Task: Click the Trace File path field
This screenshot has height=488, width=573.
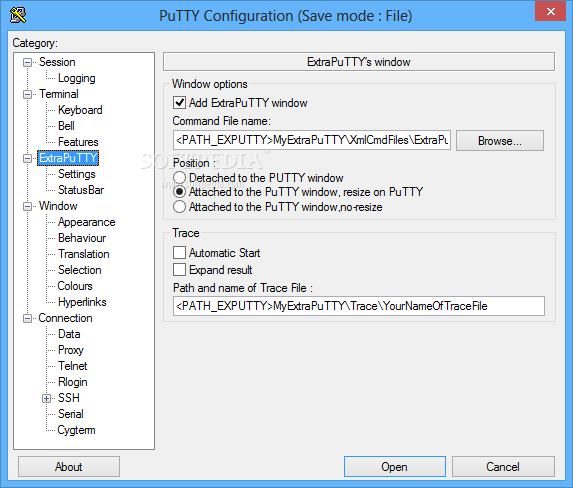Action: pyautogui.click(x=359, y=306)
